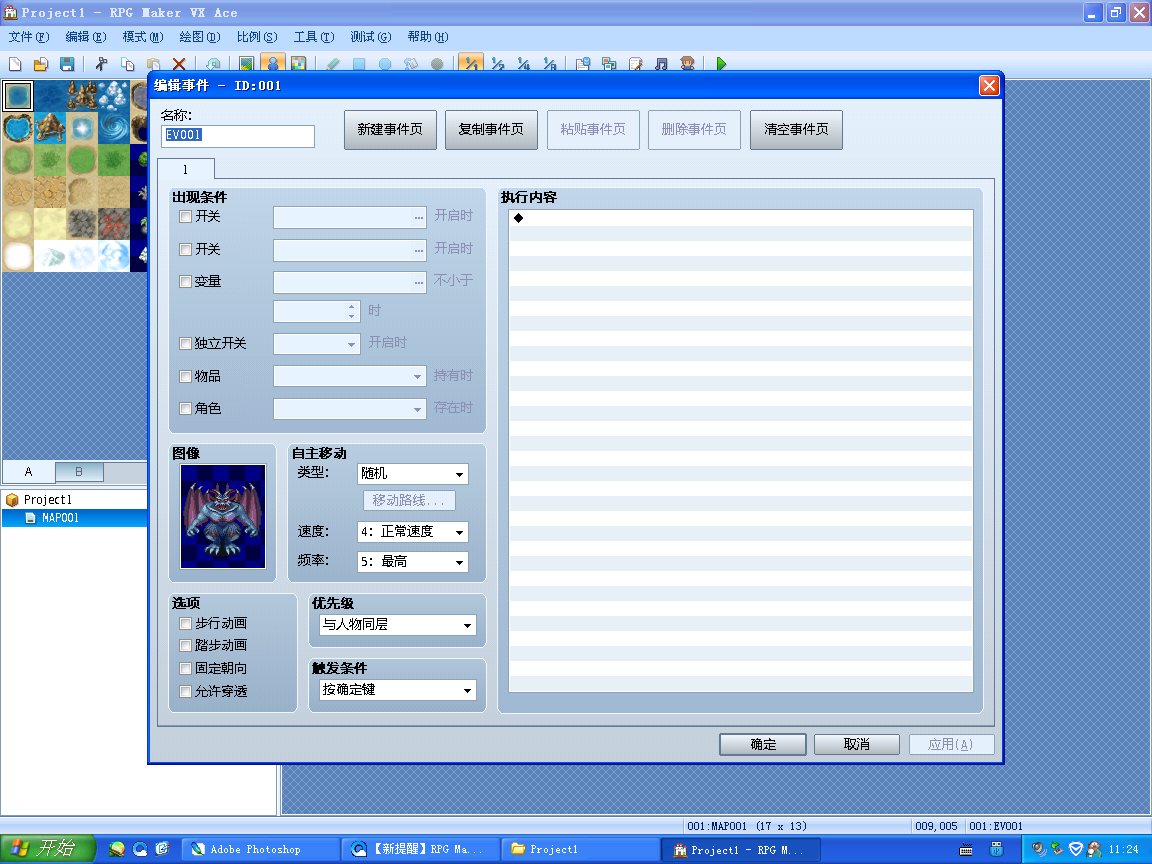Select the first line in 执行内容 list

[x=741, y=218]
